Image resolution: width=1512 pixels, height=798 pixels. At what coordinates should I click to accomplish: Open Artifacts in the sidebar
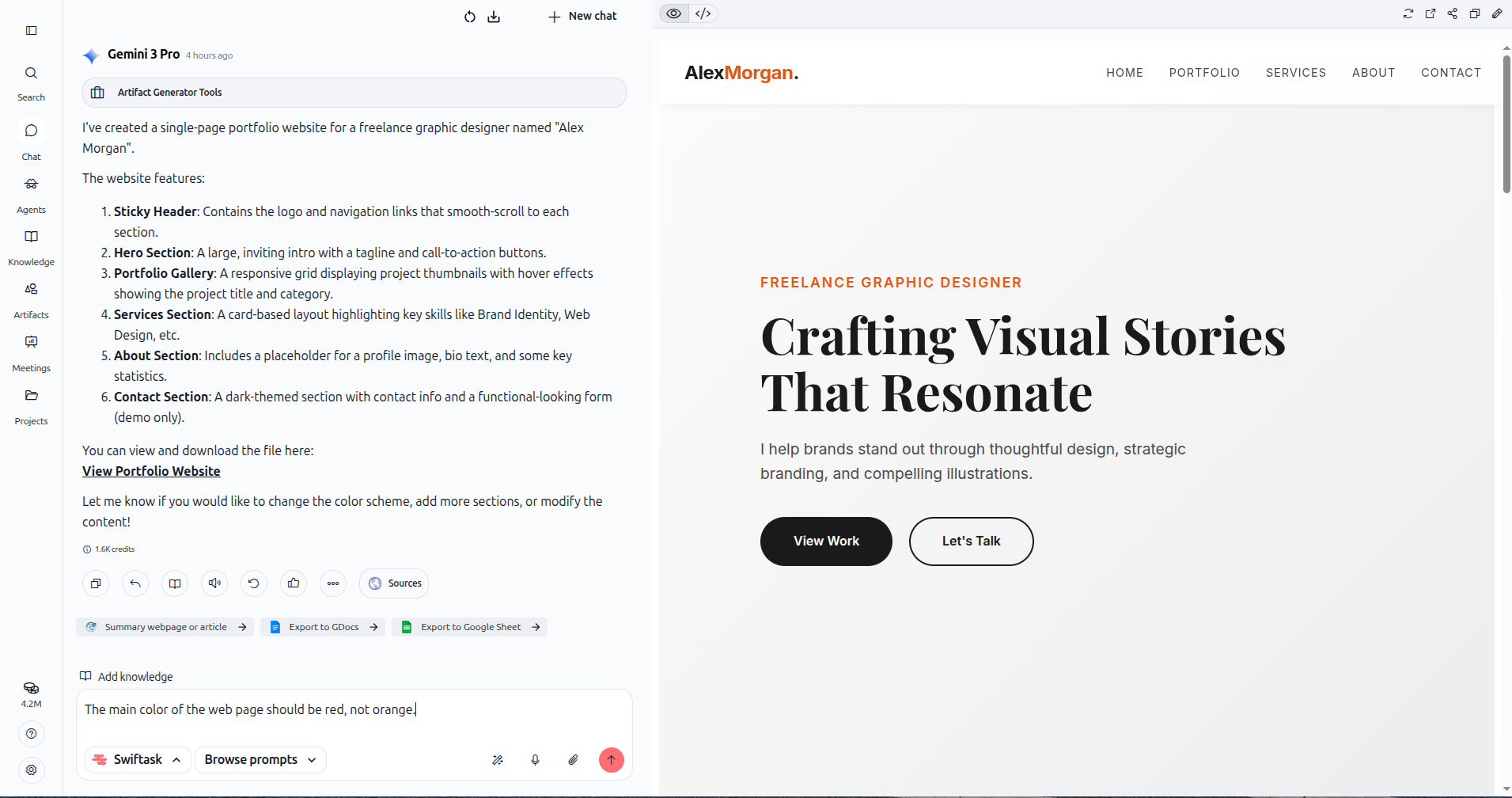pyautogui.click(x=32, y=301)
